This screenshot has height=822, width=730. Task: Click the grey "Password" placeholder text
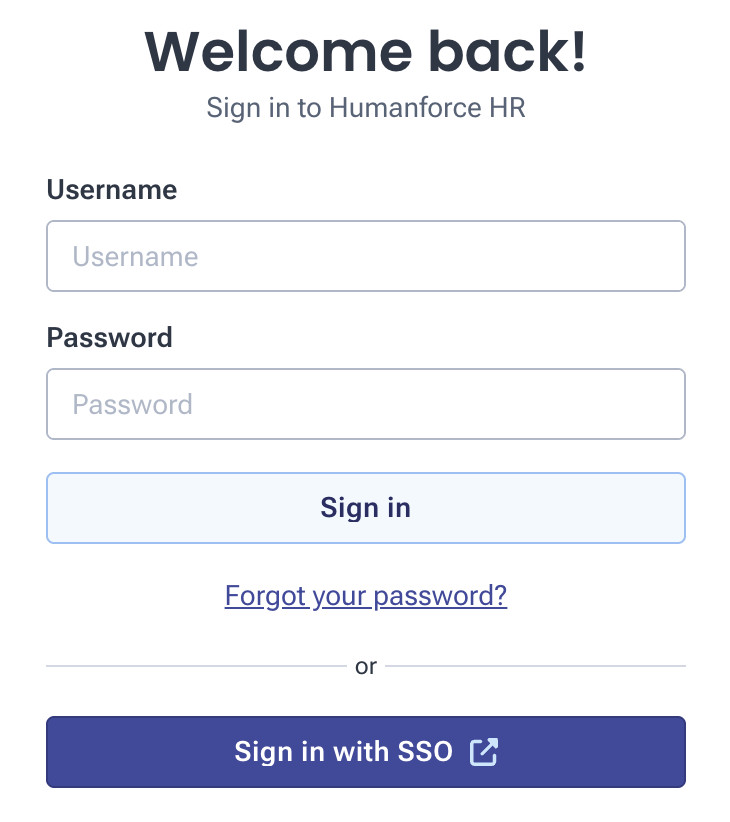(132, 404)
